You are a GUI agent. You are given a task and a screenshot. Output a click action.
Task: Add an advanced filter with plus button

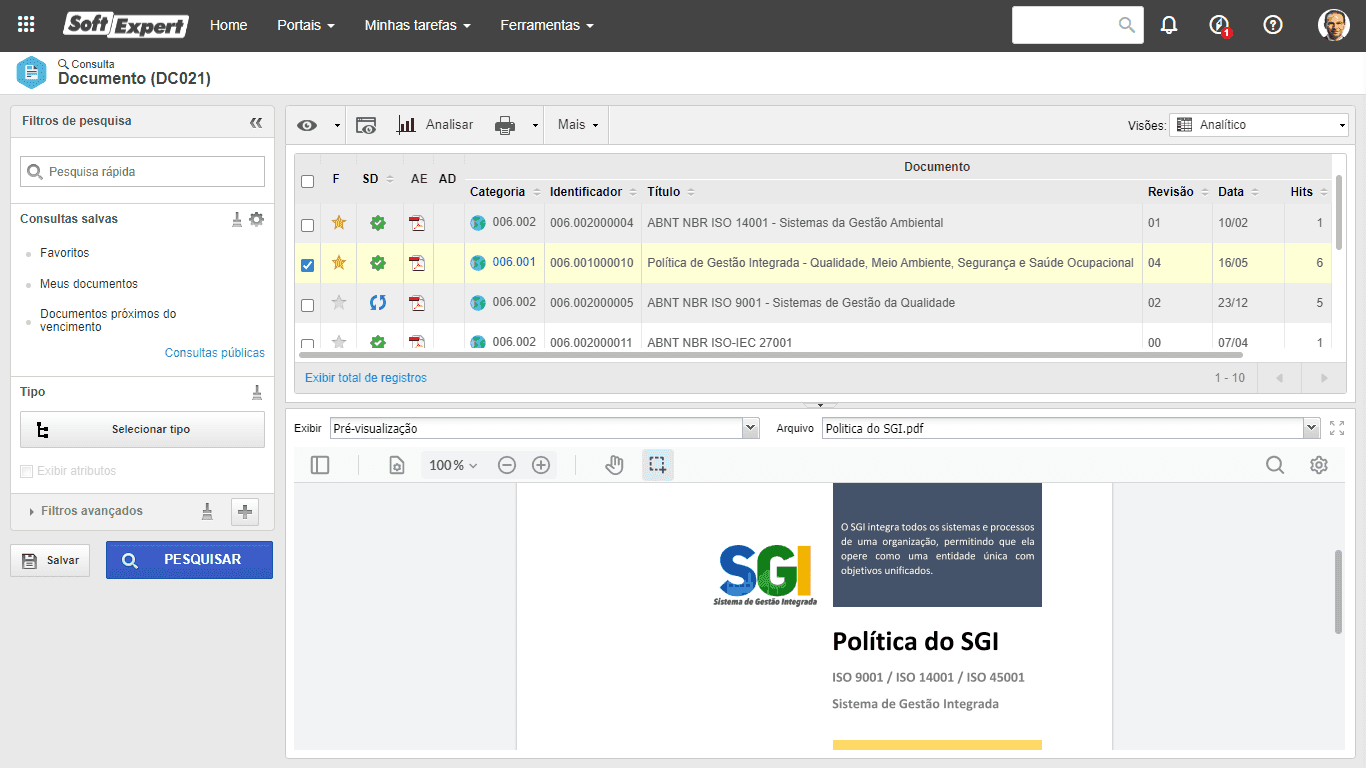point(245,512)
